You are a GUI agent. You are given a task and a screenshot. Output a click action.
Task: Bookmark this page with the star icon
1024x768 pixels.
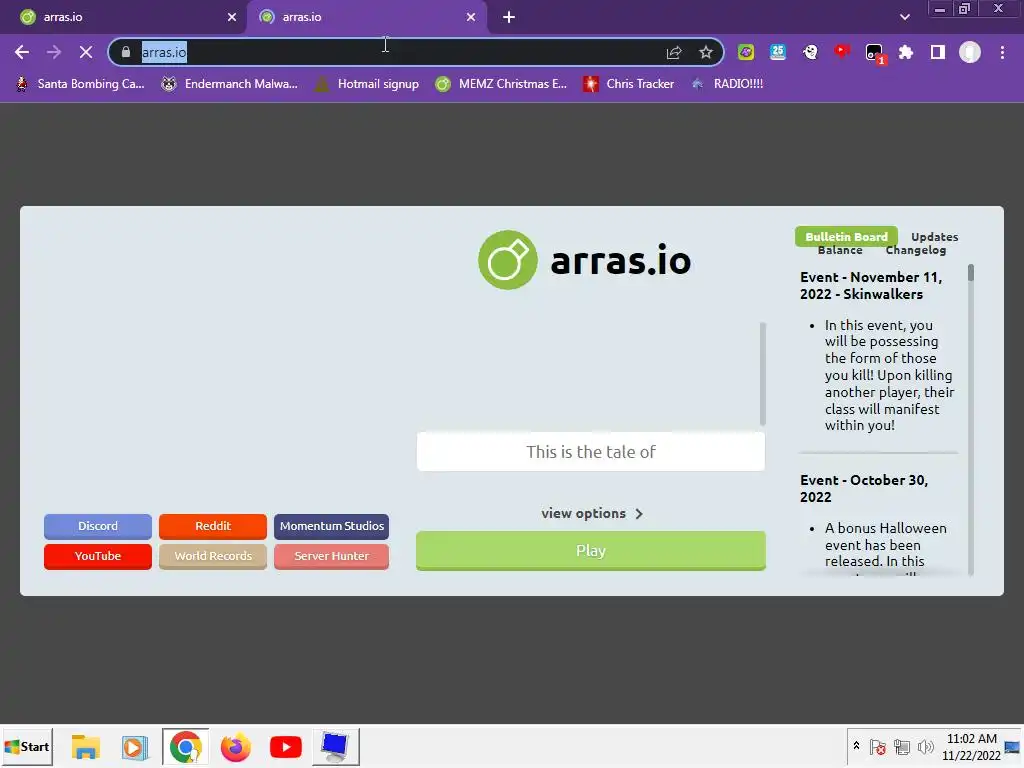tap(705, 52)
